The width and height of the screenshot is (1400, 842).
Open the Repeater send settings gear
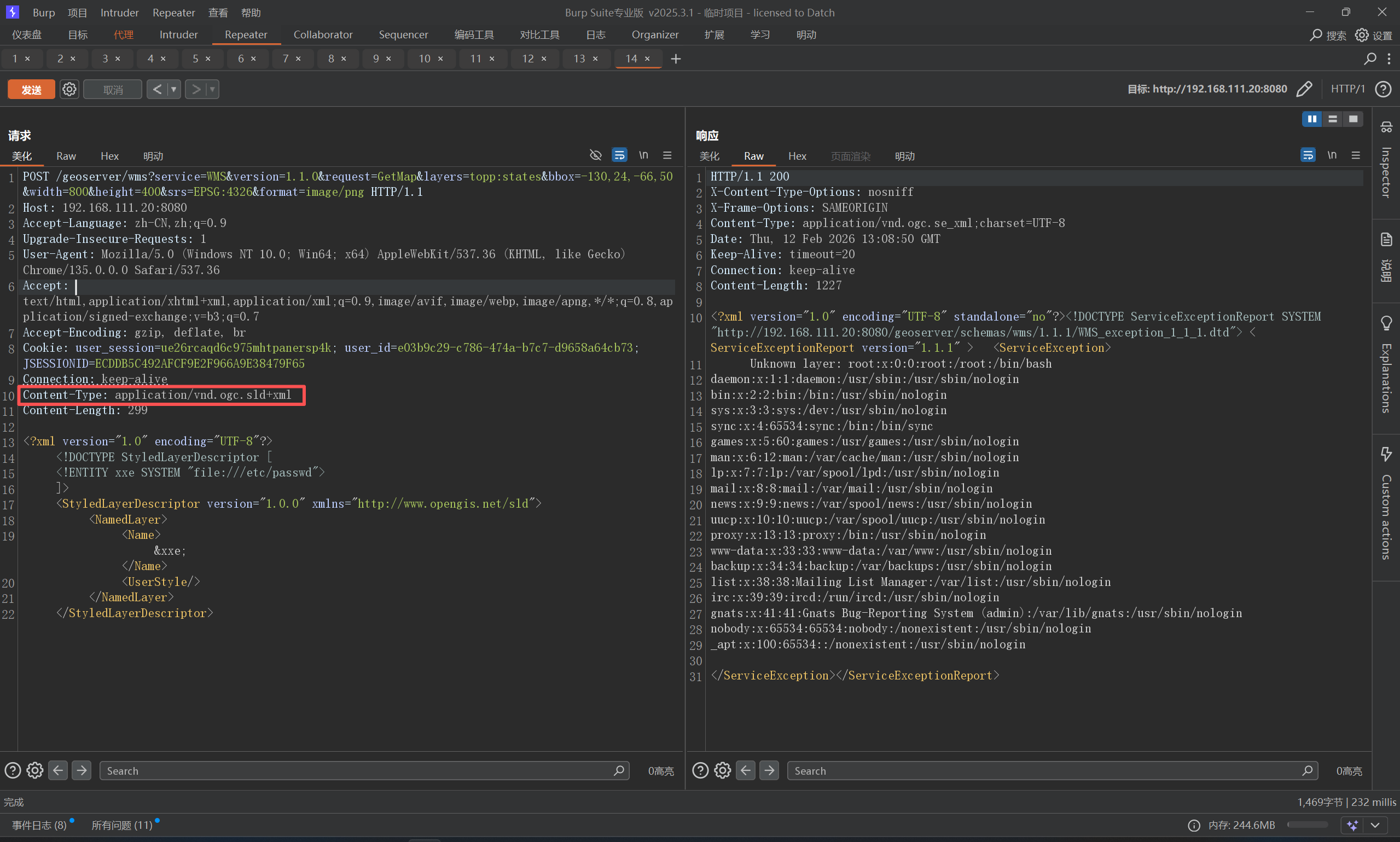point(69,89)
